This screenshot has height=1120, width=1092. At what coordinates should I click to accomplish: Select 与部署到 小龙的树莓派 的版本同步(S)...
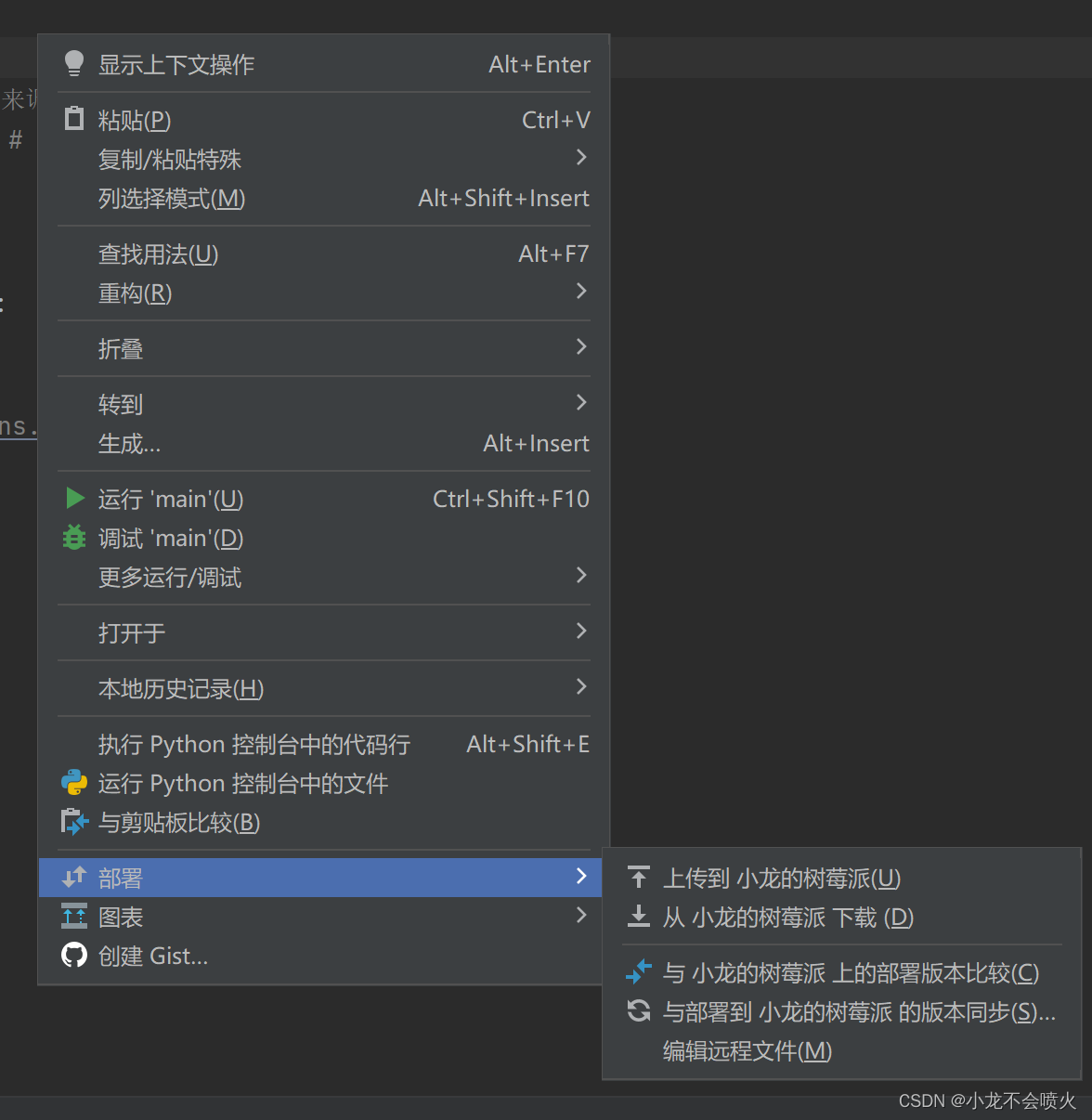[x=842, y=1011]
